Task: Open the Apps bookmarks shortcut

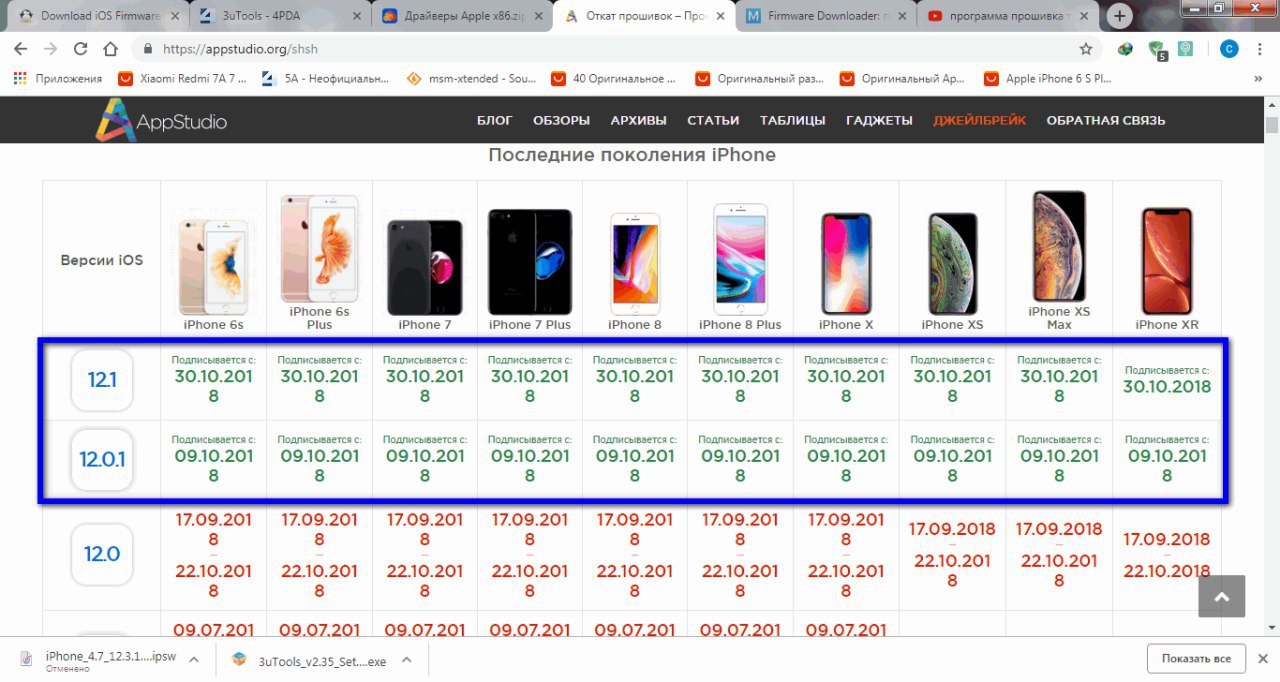Action: point(59,78)
